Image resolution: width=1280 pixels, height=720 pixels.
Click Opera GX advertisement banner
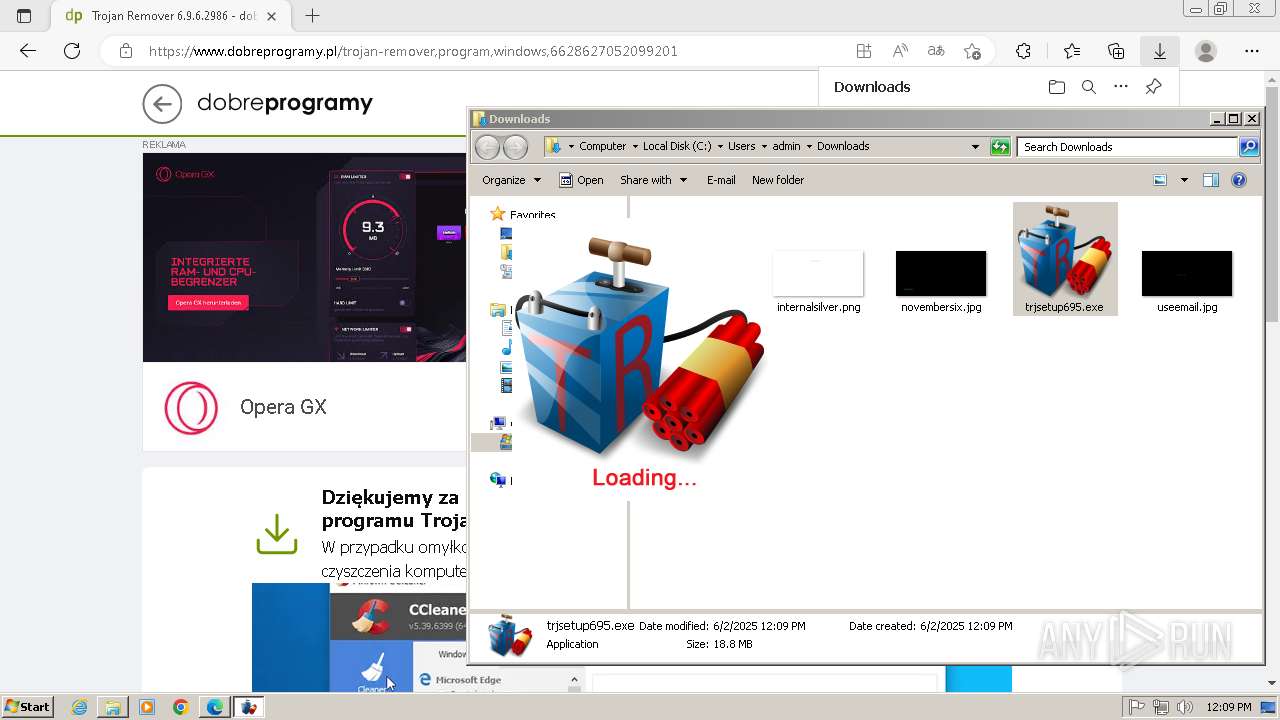tap(304, 257)
